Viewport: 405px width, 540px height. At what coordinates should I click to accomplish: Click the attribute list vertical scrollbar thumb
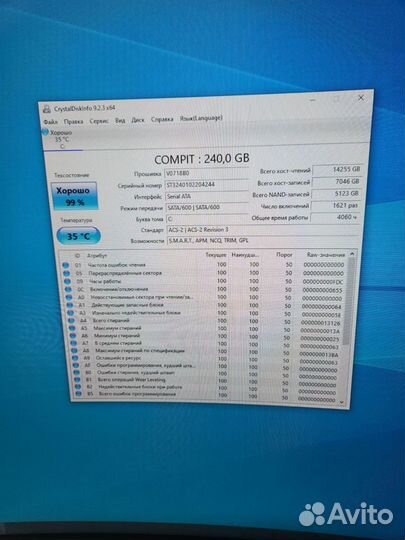(x=349, y=301)
